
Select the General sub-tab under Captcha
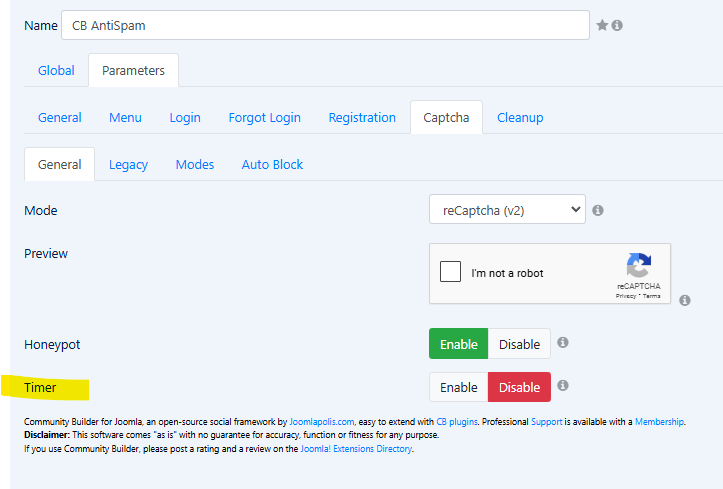(59, 165)
